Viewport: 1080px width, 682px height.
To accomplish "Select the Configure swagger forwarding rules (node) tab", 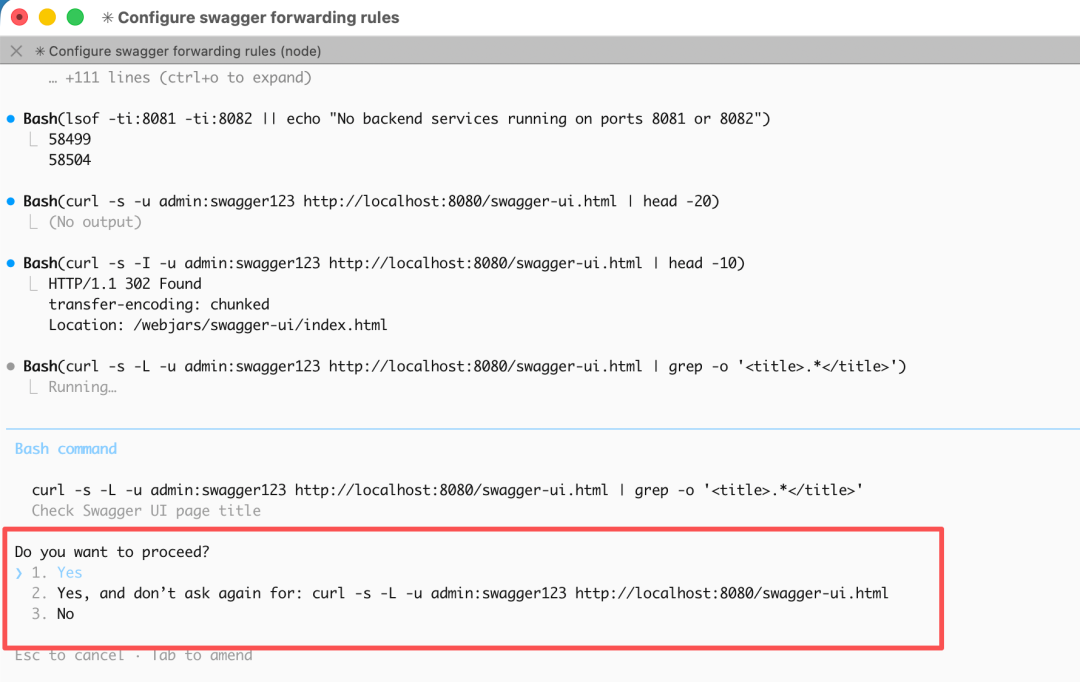I will (178, 51).
